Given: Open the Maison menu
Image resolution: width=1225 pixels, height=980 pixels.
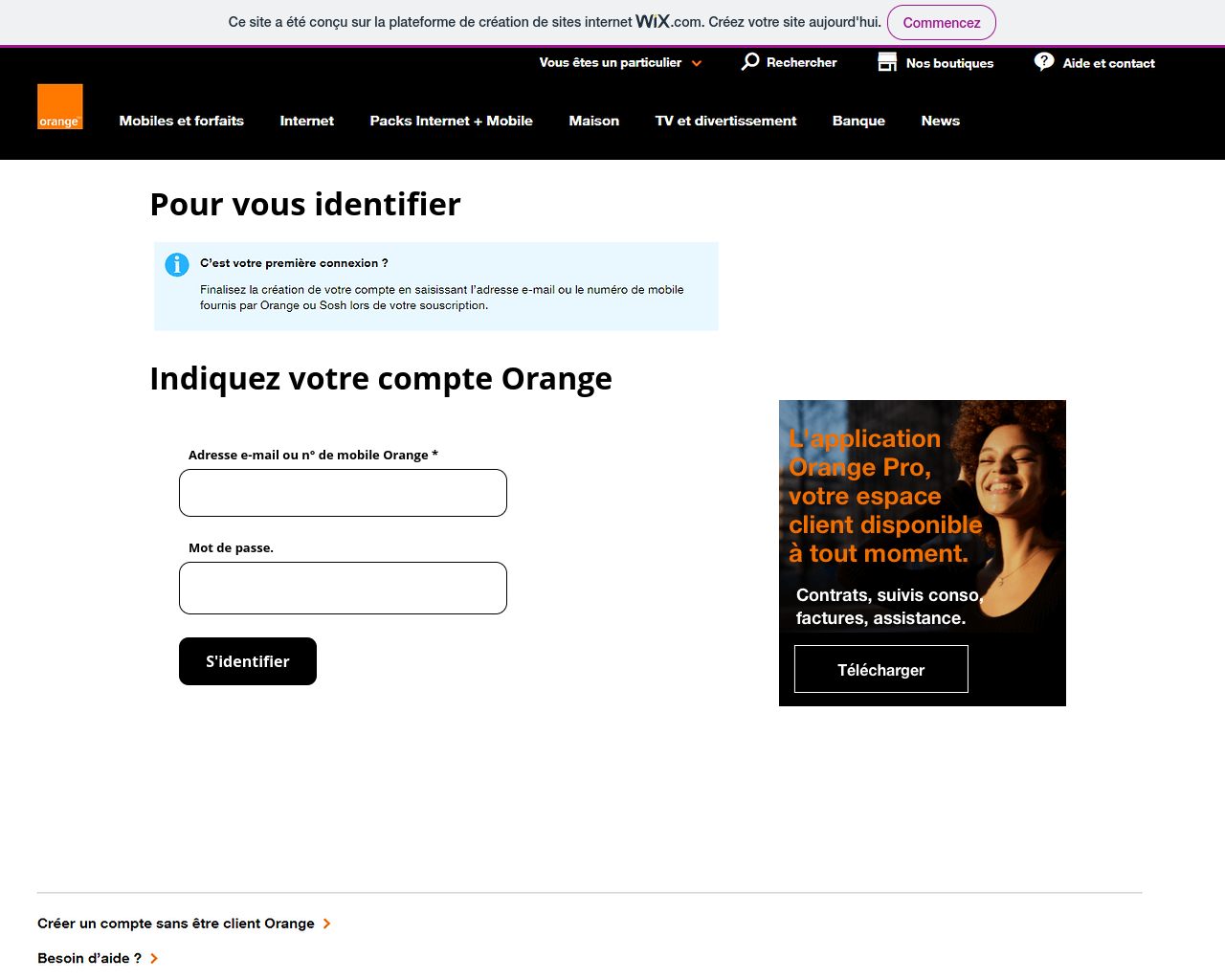Looking at the screenshot, I should (594, 121).
